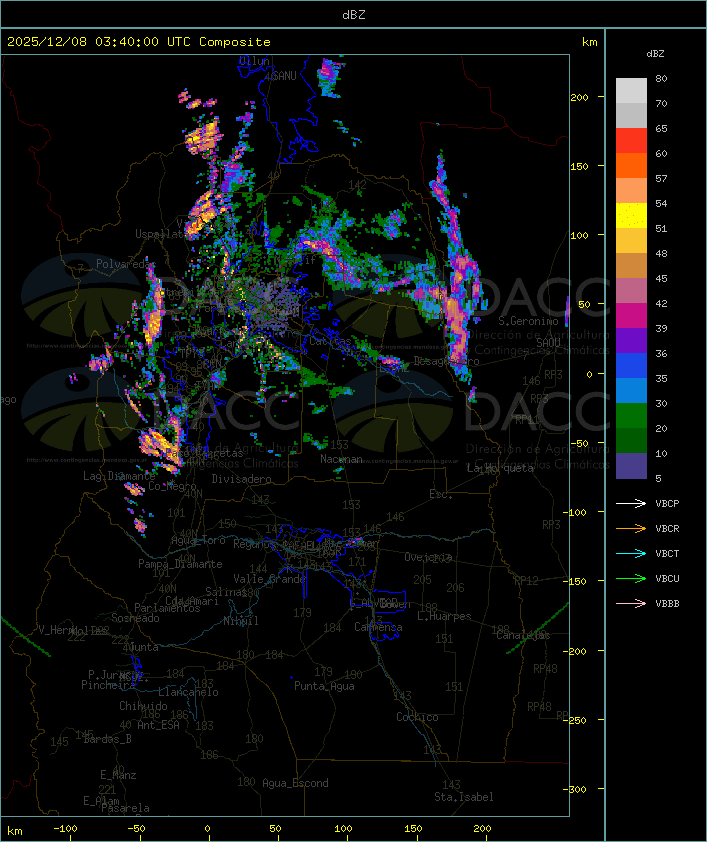Select the 65 dBZ red color swatch

[631, 140]
